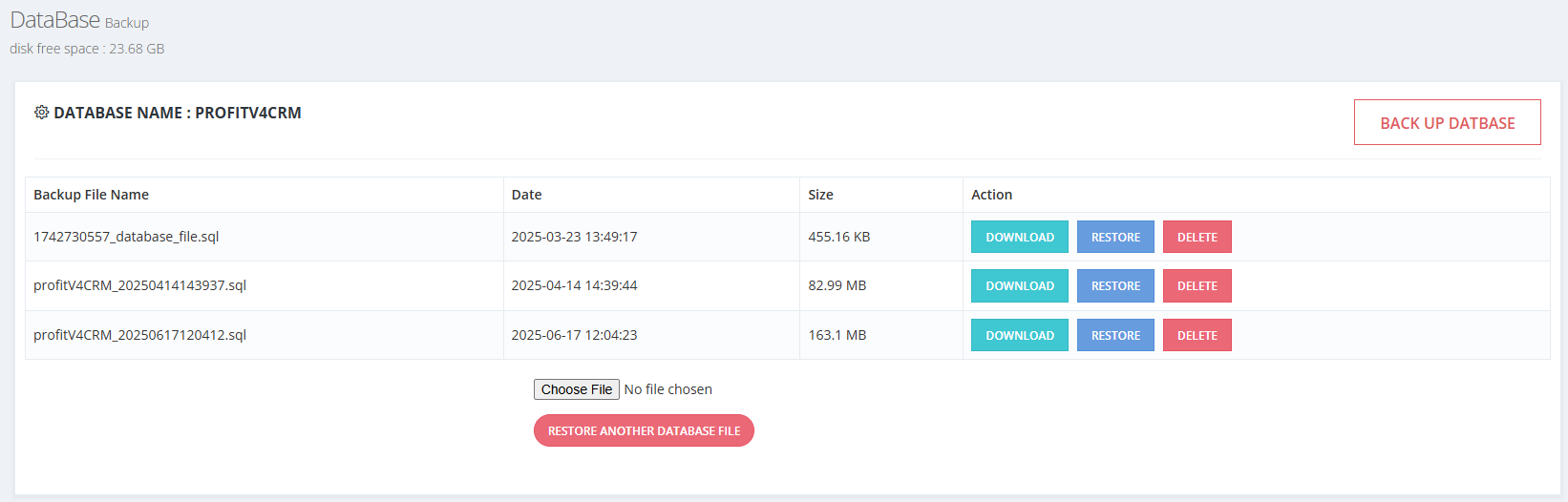
Task: Restore the 1742730557_database_file.sql backup
Action: tap(1115, 237)
